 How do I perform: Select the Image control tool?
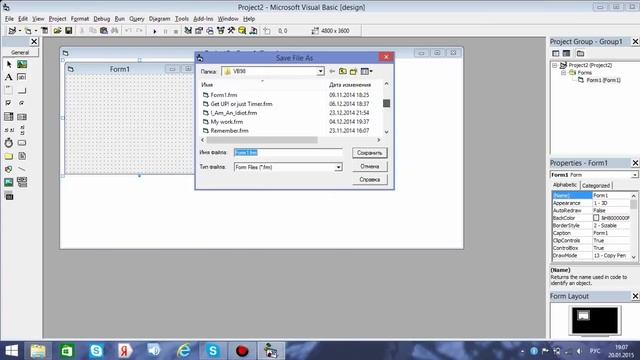click(x=9, y=182)
